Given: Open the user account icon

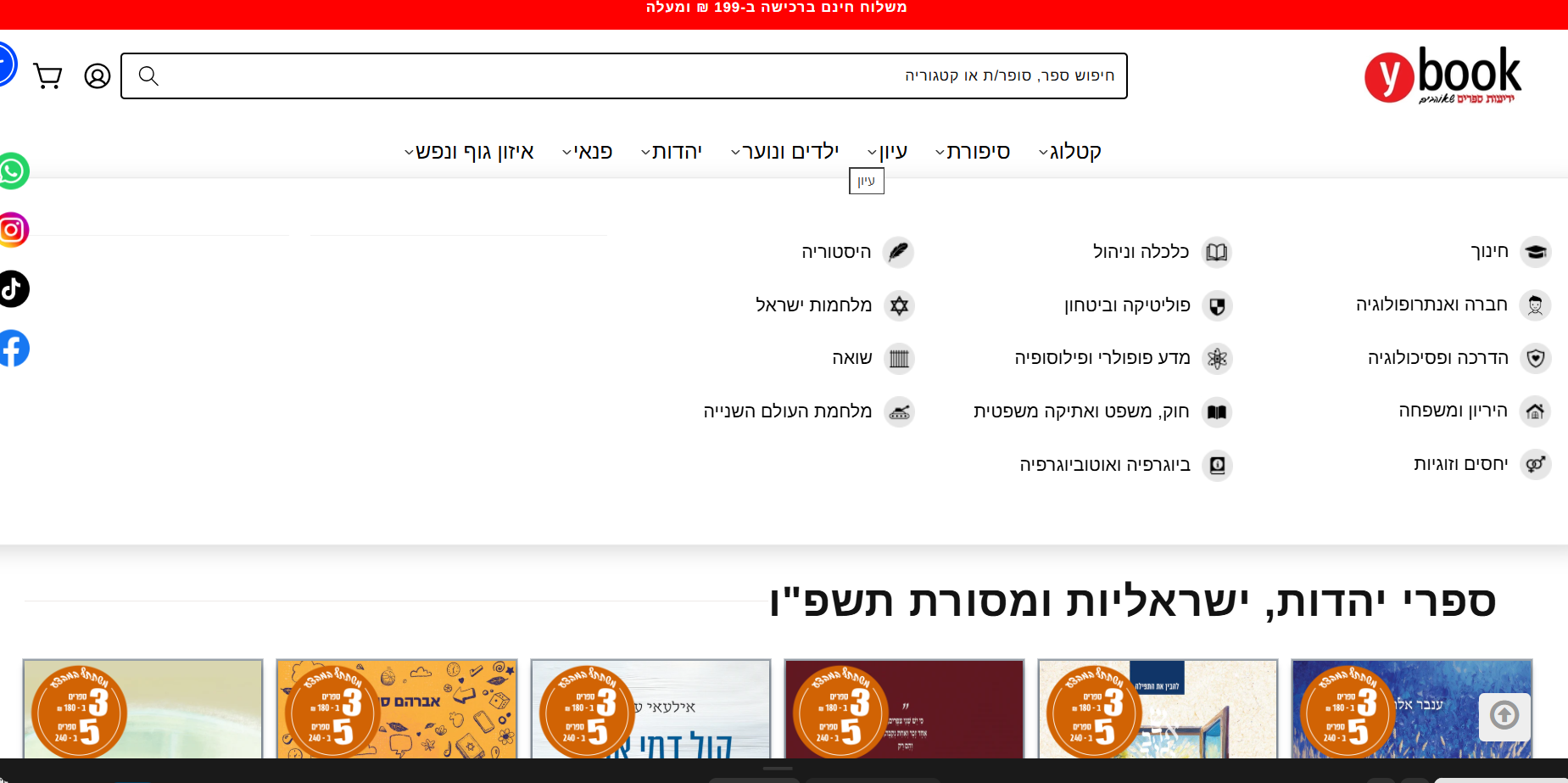Looking at the screenshot, I should coord(98,76).
